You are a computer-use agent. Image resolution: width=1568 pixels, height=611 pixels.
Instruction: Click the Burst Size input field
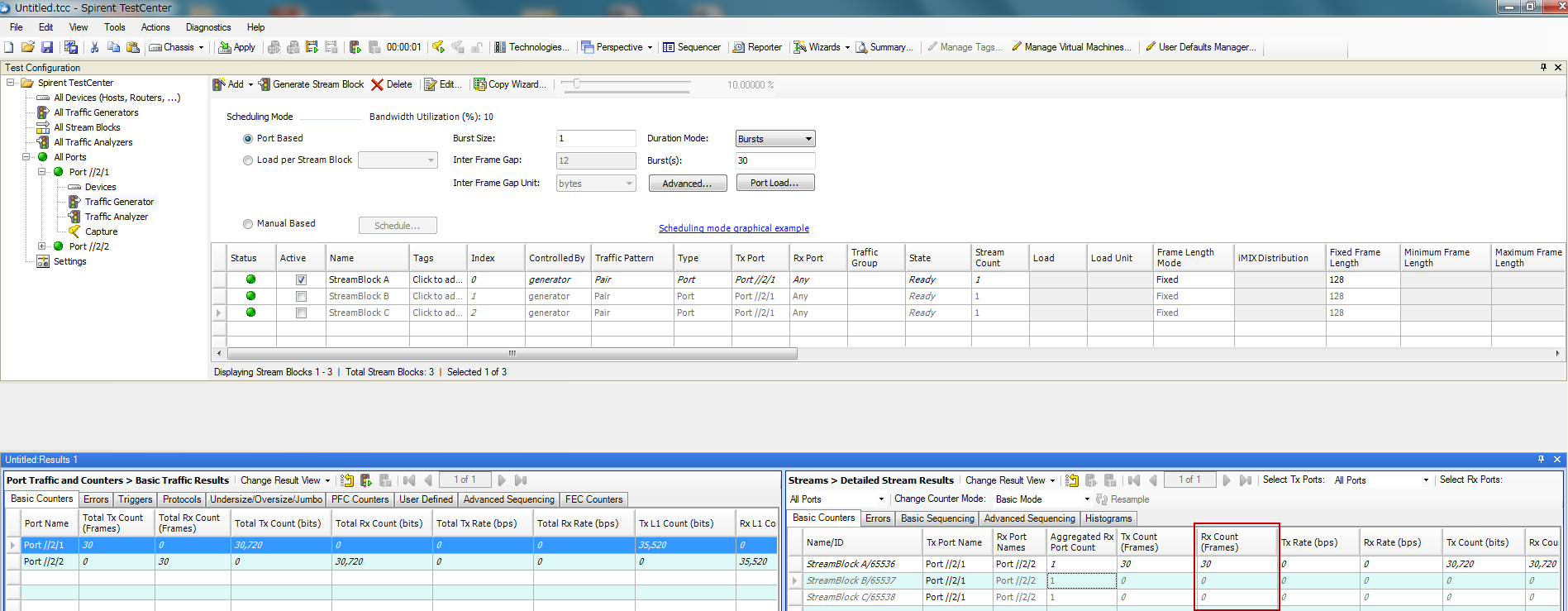click(596, 139)
